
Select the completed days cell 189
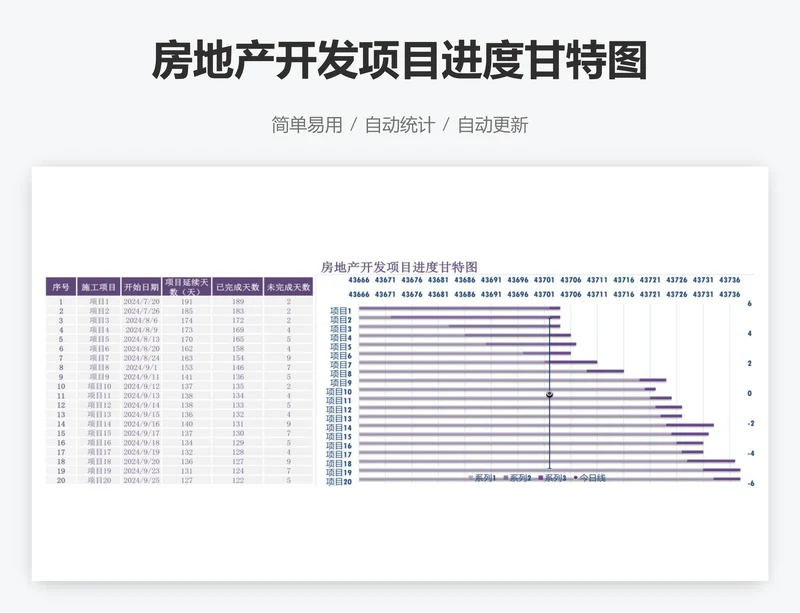click(x=238, y=302)
